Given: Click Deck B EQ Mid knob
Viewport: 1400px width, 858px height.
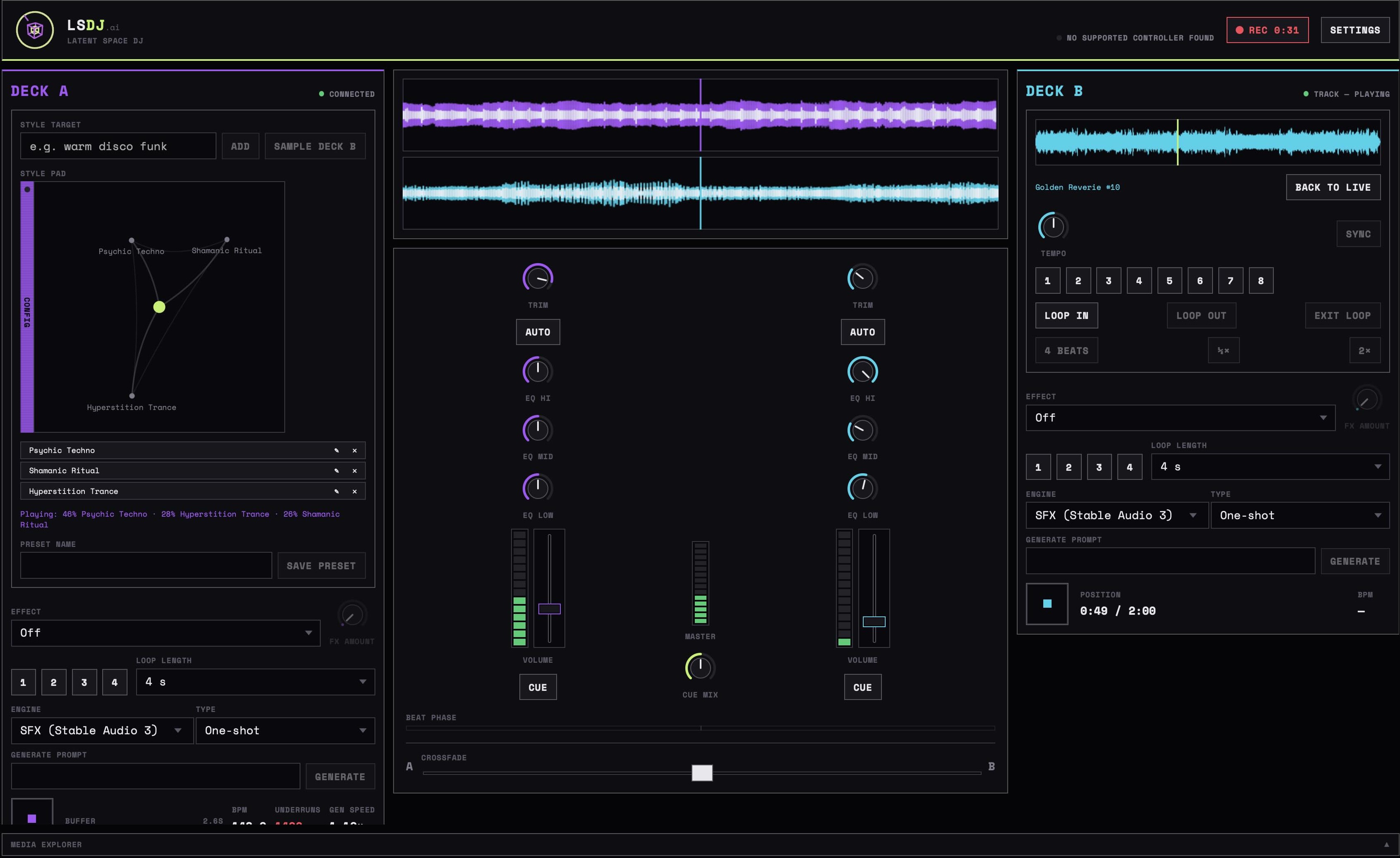Looking at the screenshot, I should (x=862, y=430).
